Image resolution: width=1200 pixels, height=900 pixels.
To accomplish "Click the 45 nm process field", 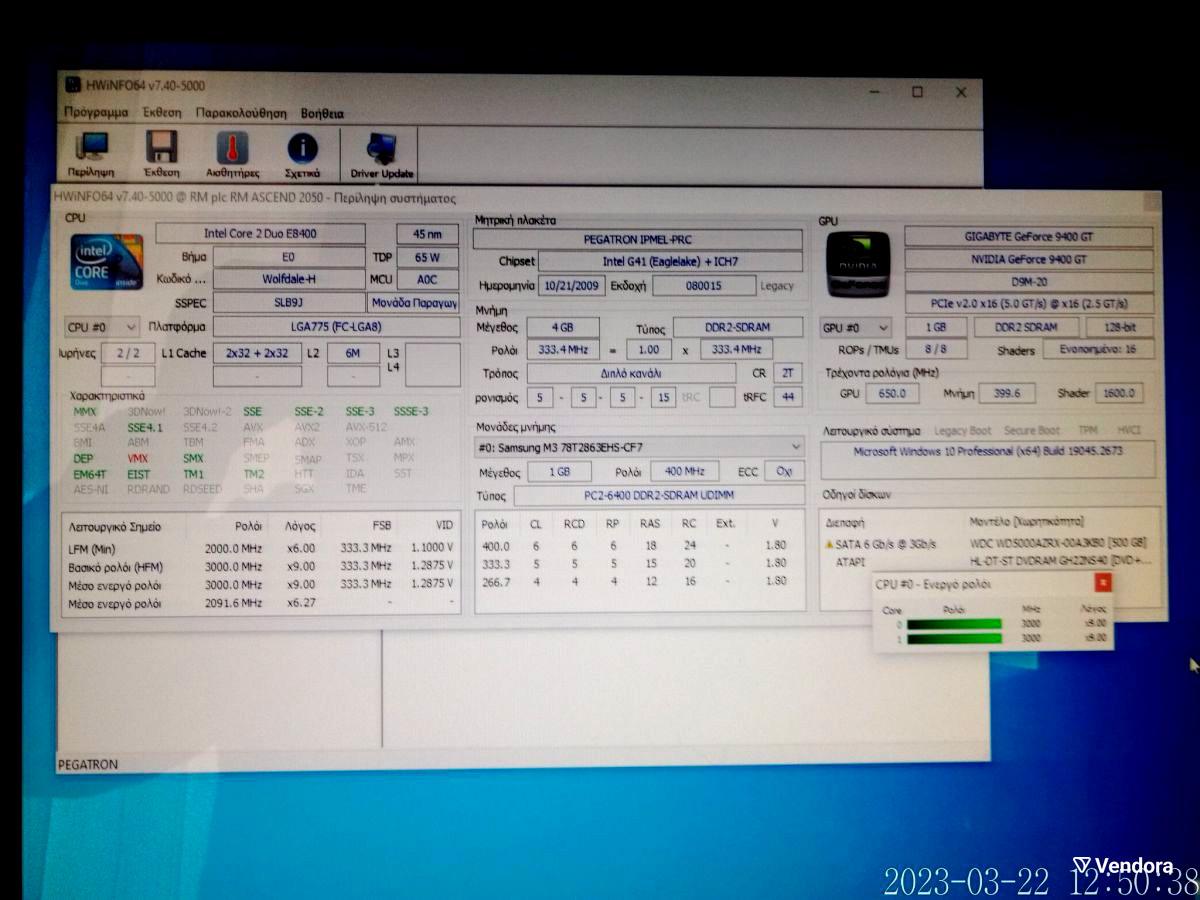I will [x=428, y=234].
